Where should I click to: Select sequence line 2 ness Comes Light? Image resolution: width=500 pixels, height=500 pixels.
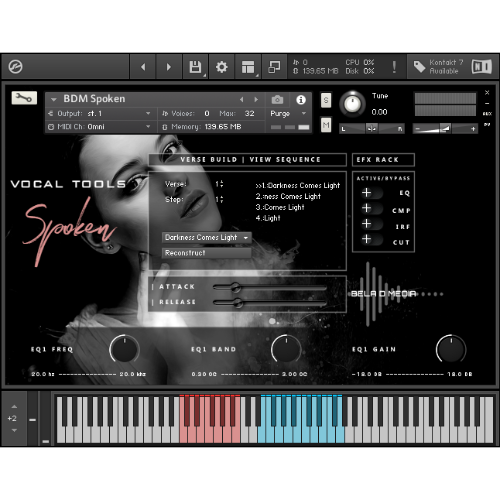tap(288, 197)
